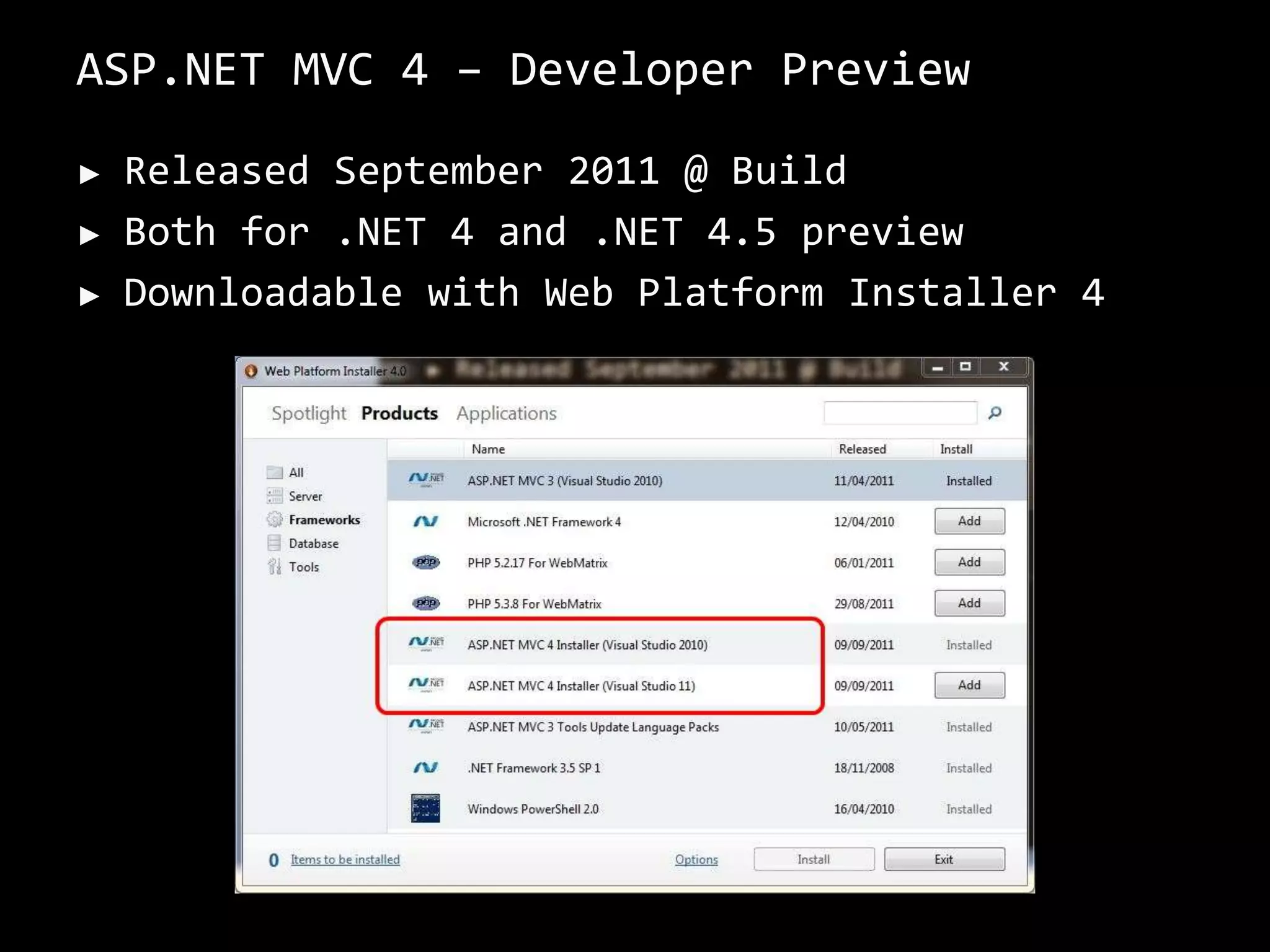Click the 29/08/2011 release date

(864, 604)
